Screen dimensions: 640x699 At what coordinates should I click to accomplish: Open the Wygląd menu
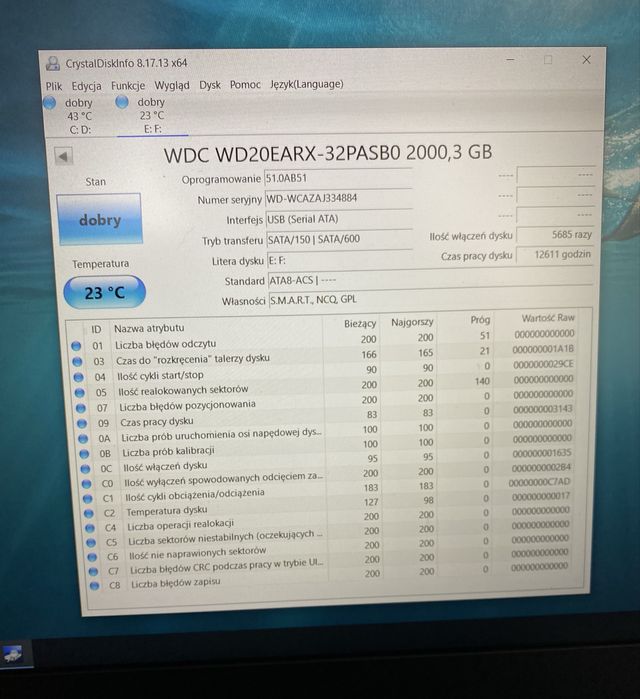coord(172,85)
